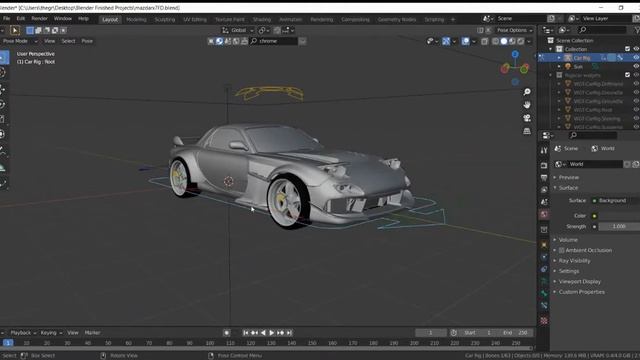
Task: Open the Marker menu in the timeline
Action: [x=92, y=333]
